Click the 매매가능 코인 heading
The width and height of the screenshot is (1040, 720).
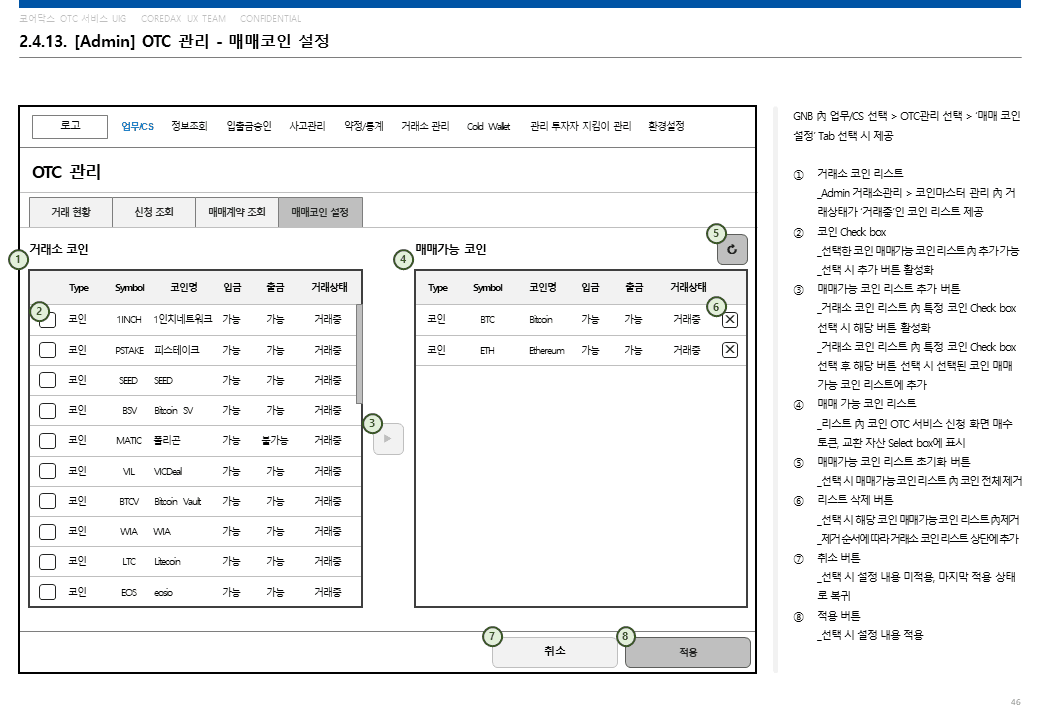click(x=451, y=249)
